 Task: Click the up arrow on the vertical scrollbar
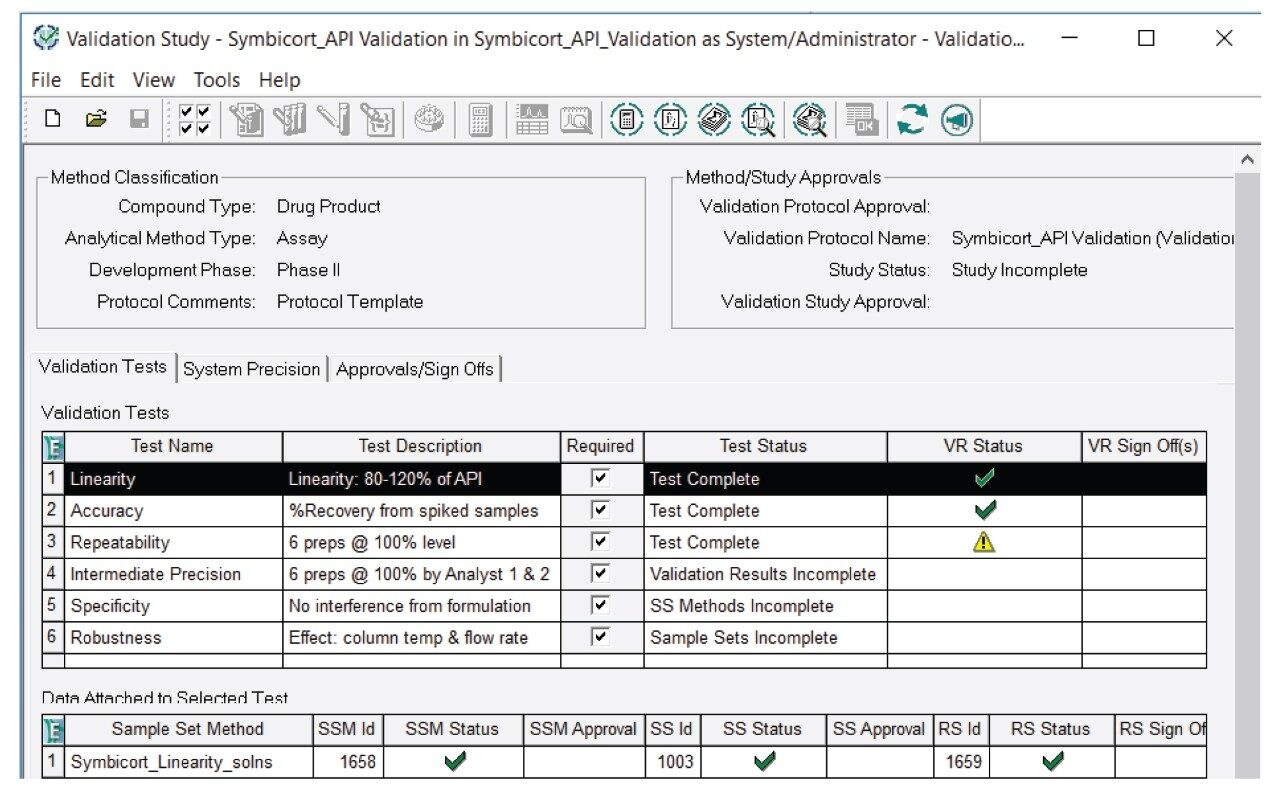pos(1246,158)
